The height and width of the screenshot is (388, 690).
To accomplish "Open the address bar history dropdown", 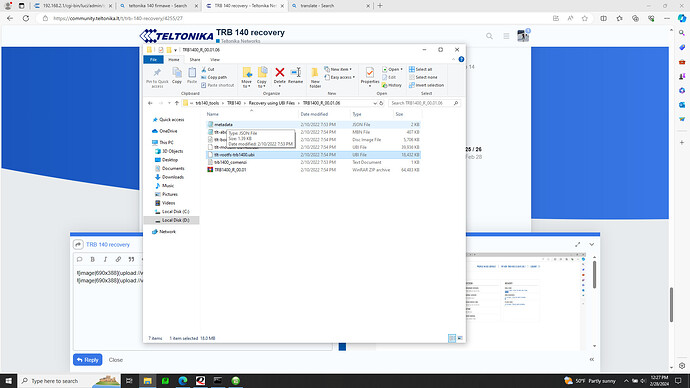I will pyautogui.click(x=375, y=103).
